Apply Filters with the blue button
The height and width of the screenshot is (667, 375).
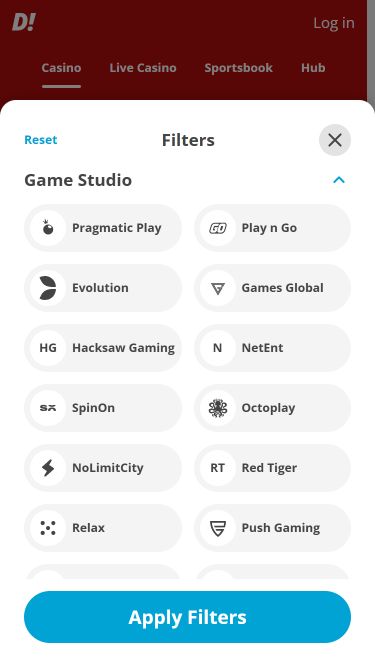click(188, 617)
